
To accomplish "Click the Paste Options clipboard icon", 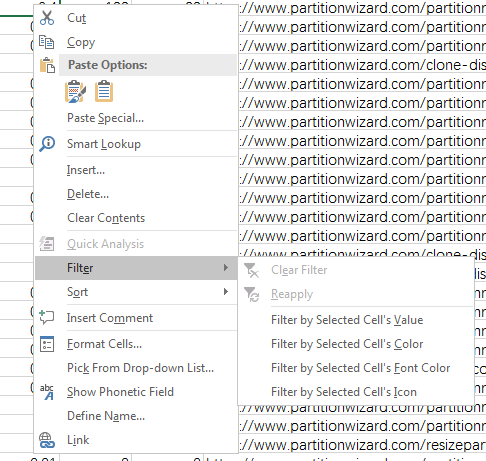I will 47,65.
